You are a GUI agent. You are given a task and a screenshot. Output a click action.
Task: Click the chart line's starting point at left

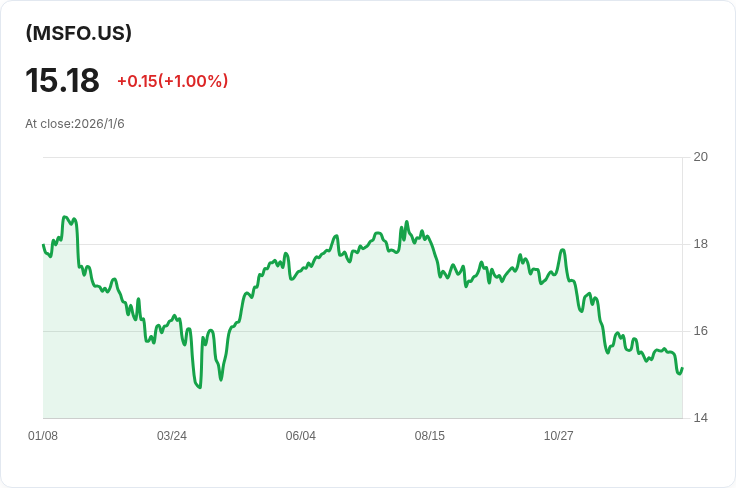43,245
